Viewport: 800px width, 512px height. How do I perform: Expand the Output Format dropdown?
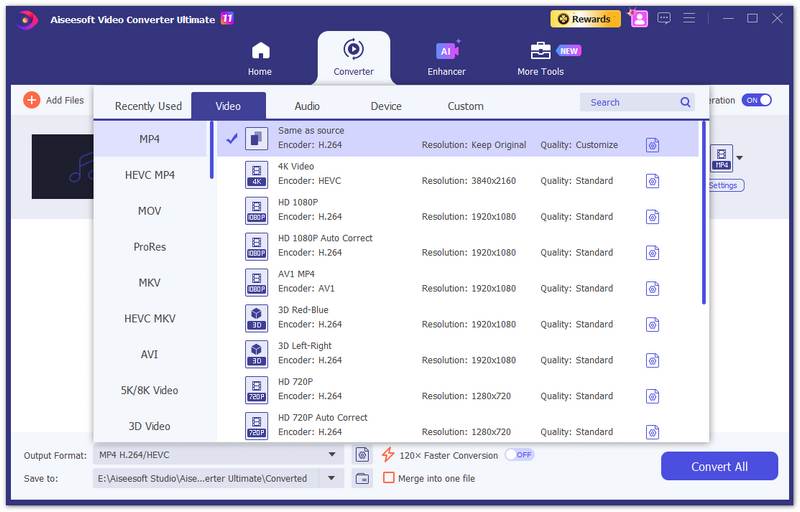point(332,455)
